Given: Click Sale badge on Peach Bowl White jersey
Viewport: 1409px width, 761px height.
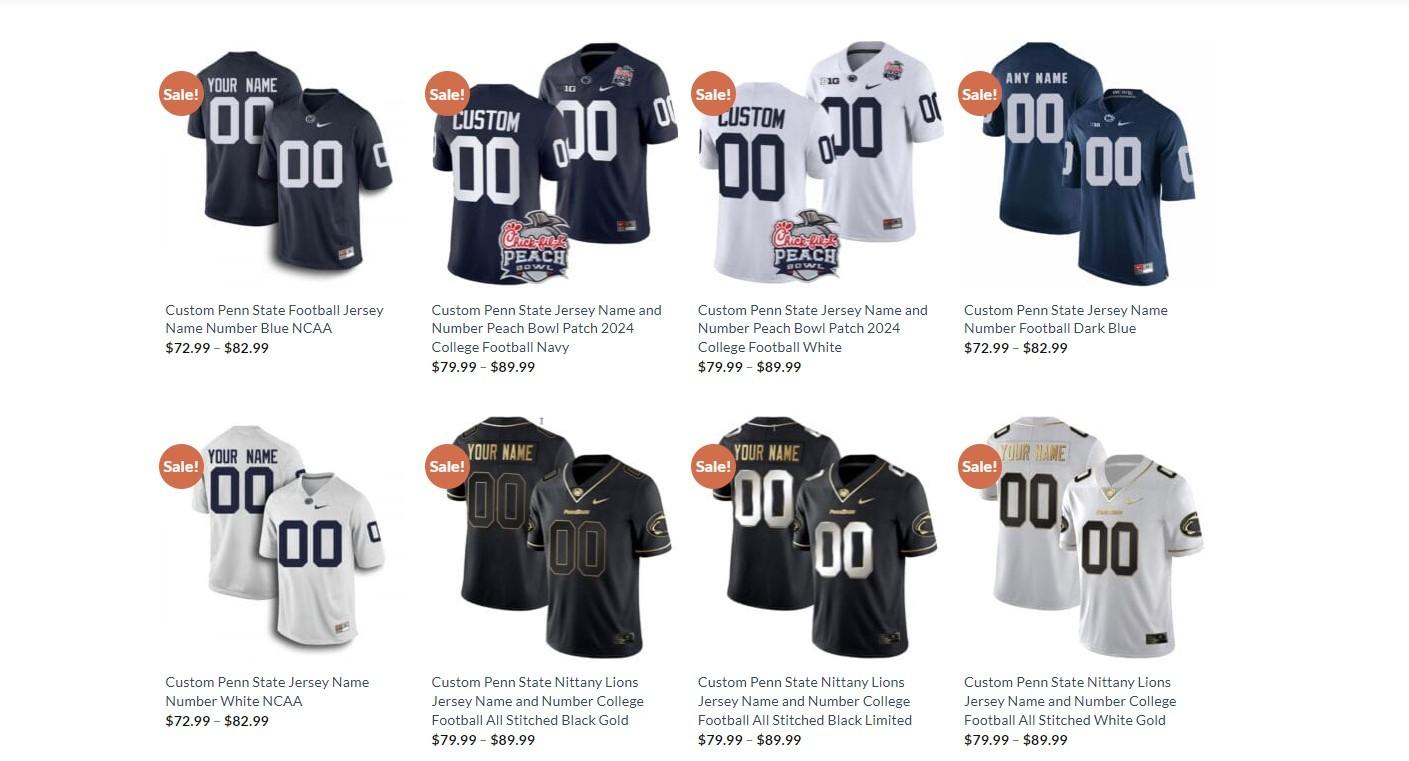Looking at the screenshot, I should [x=713, y=94].
